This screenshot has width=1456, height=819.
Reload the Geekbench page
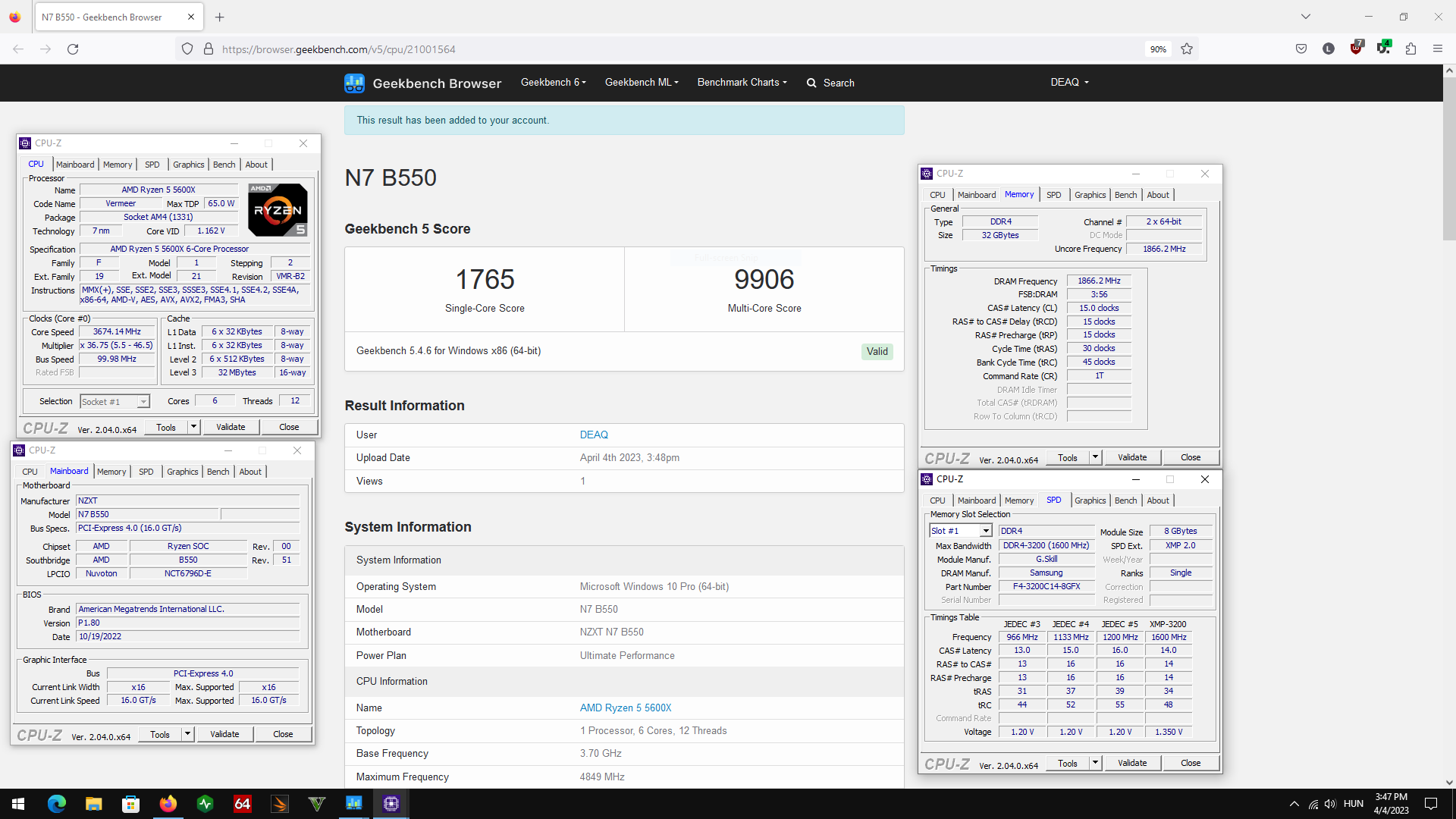(73, 49)
